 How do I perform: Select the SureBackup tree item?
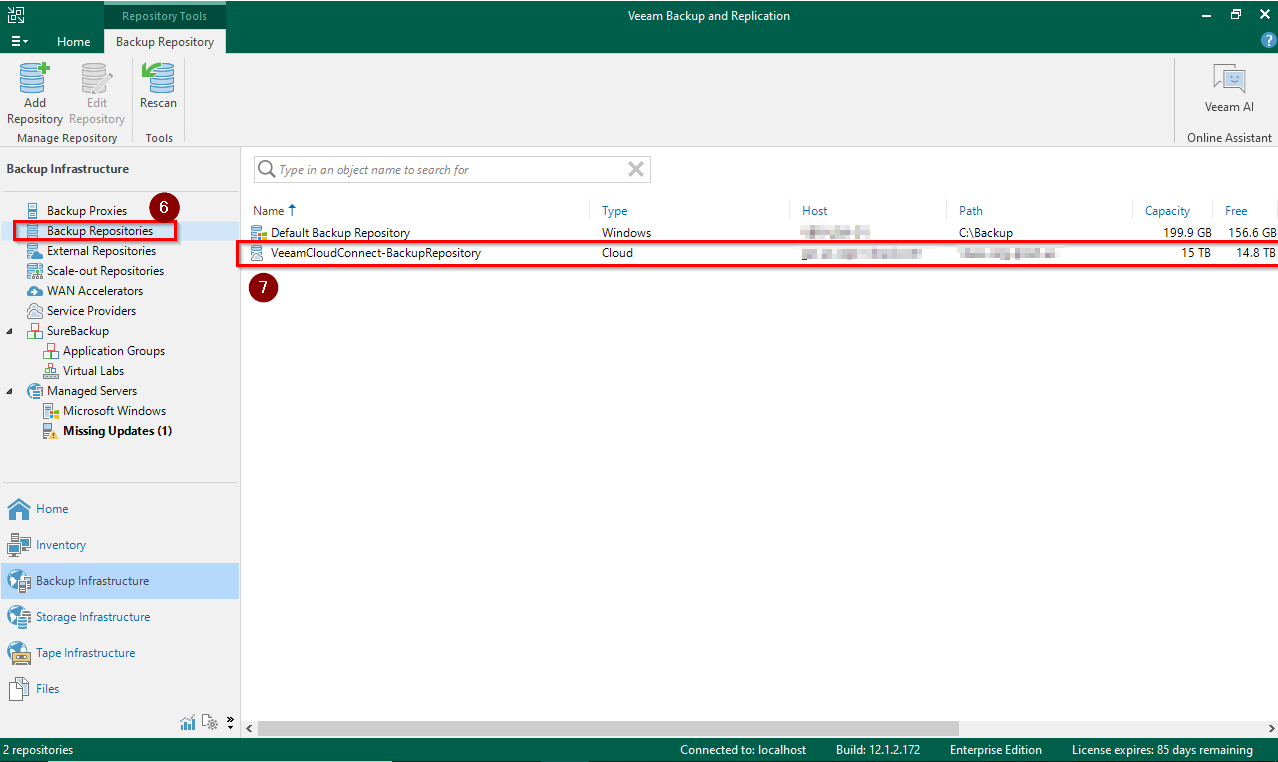pyautogui.click(x=77, y=331)
